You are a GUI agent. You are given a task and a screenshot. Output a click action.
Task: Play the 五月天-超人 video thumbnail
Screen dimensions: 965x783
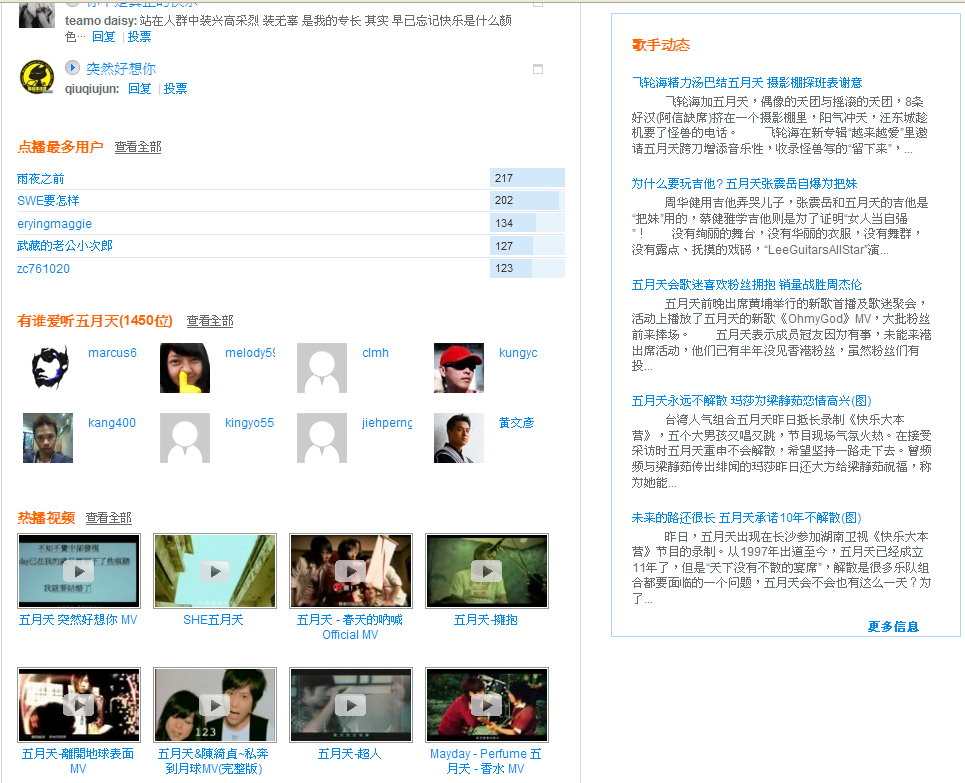[351, 705]
